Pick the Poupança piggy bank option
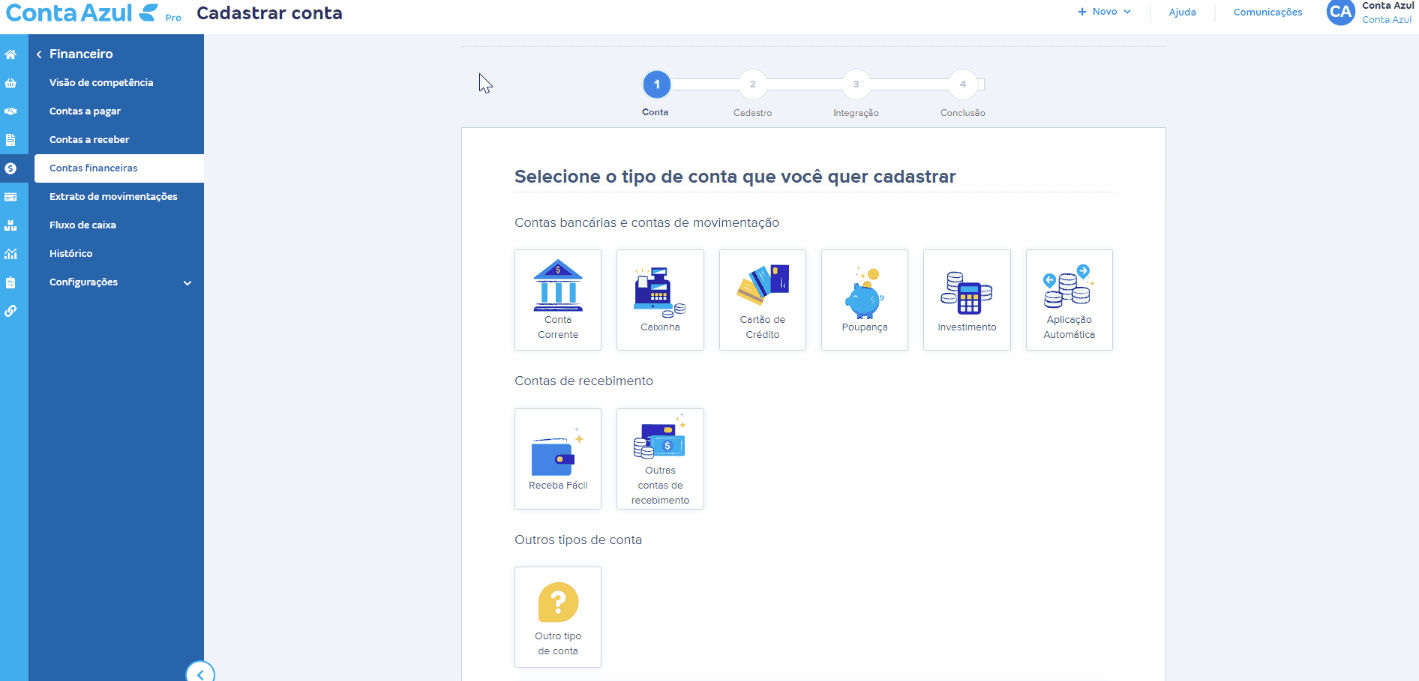This screenshot has height=681, width=1419. tap(864, 299)
